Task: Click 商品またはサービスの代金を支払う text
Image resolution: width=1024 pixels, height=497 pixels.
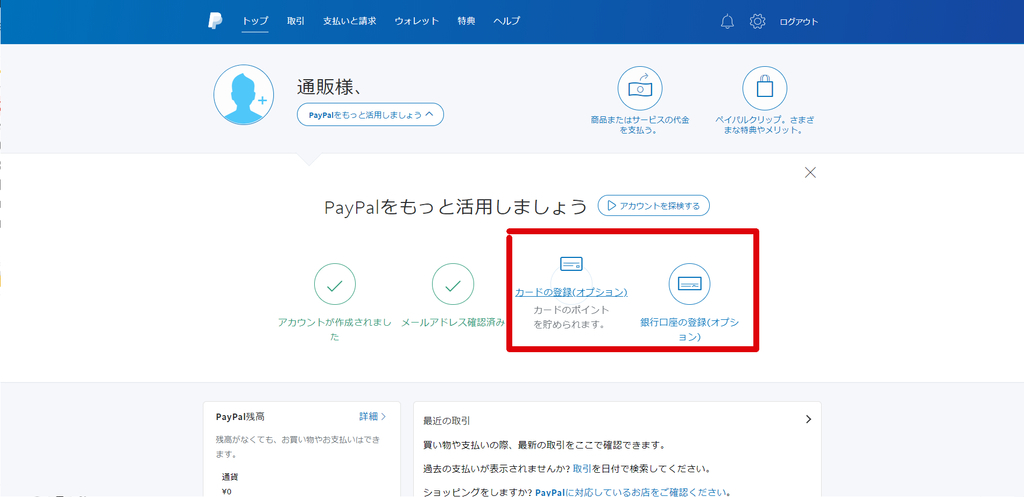Action: click(x=640, y=125)
